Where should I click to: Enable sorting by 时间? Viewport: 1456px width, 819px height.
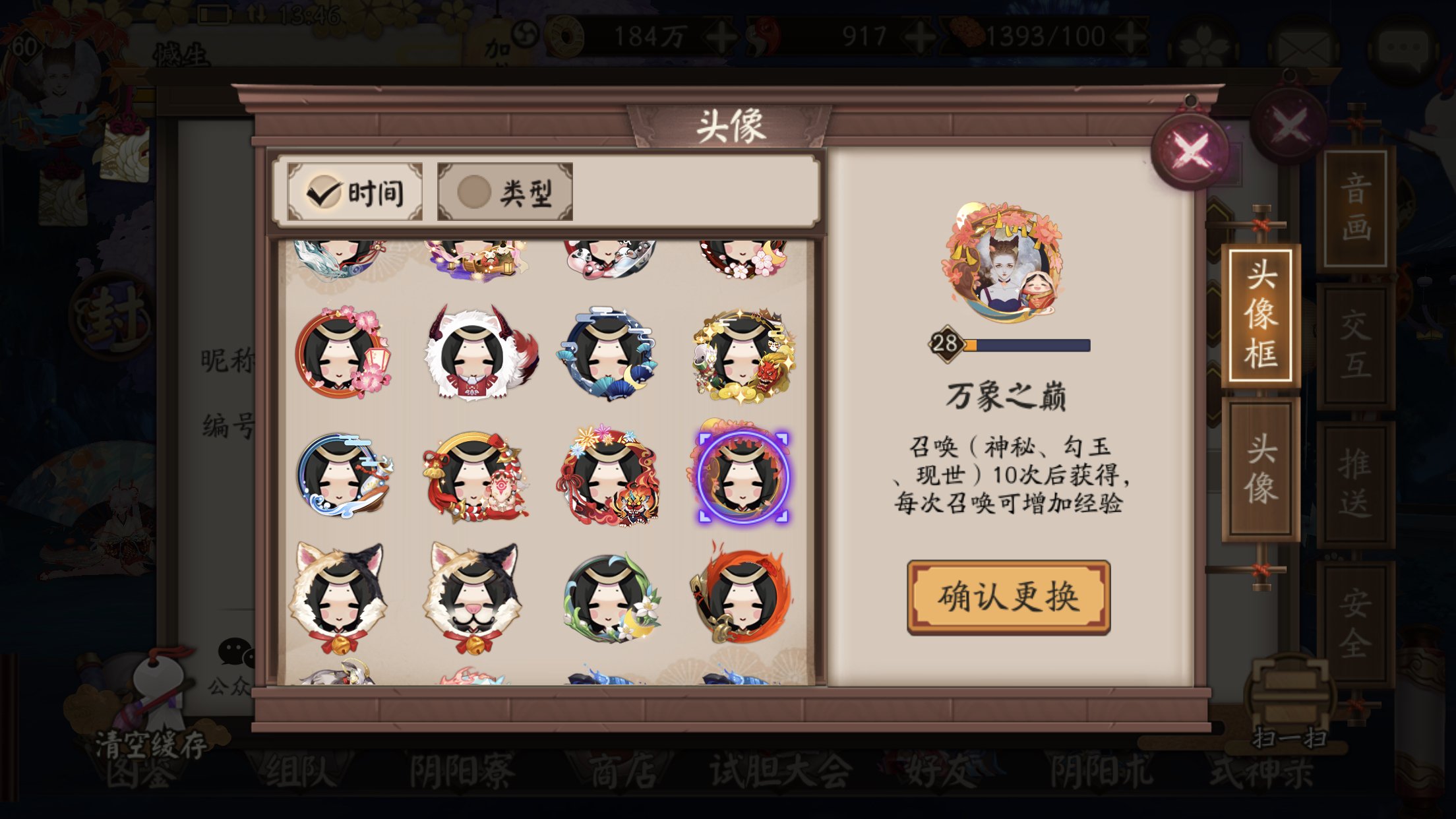pos(355,192)
